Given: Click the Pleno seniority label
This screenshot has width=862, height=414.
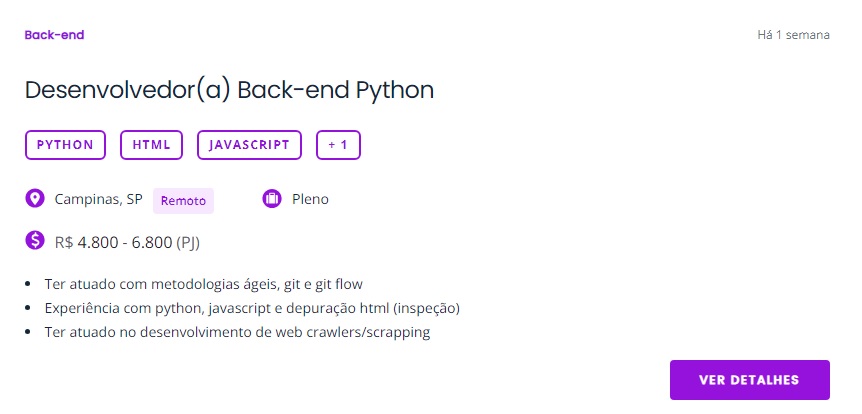Looking at the screenshot, I should [310, 199].
